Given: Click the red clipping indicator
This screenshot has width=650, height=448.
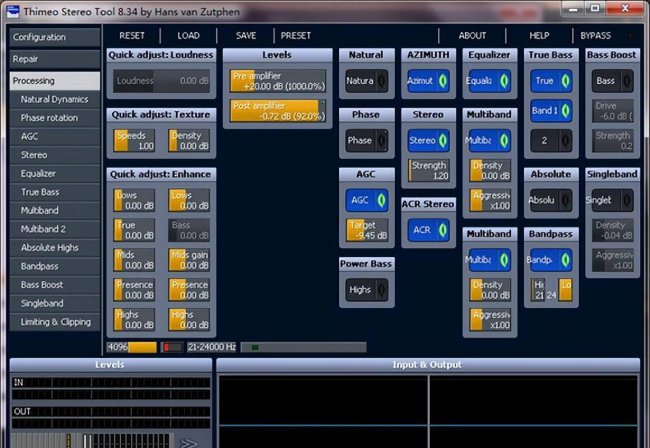Looking at the screenshot, I should click(x=172, y=347).
